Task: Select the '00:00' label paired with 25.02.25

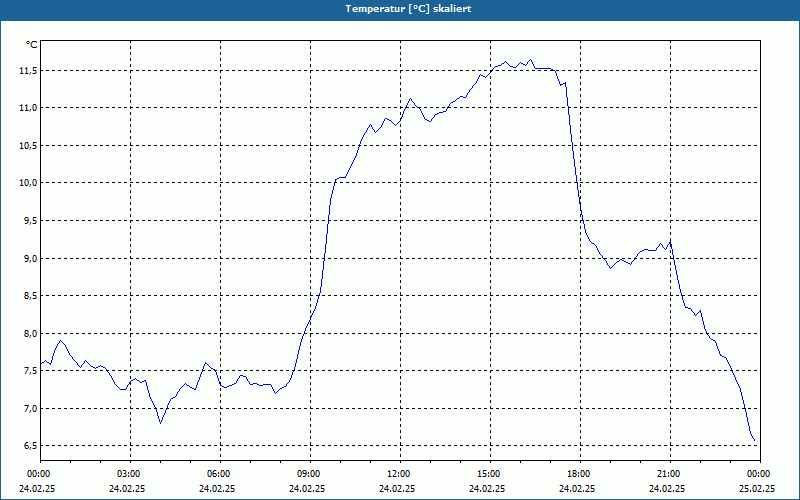Action: (760, 474)
